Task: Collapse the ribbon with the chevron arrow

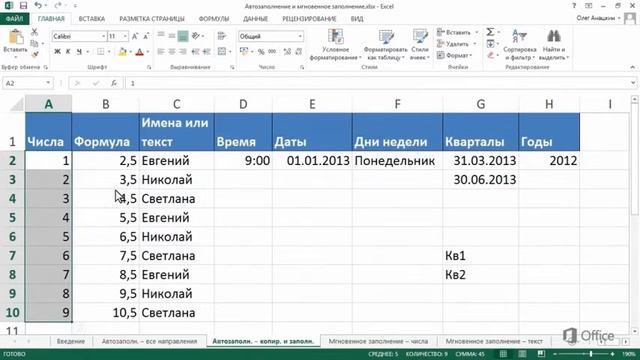Action: click(x=633, y=67)
